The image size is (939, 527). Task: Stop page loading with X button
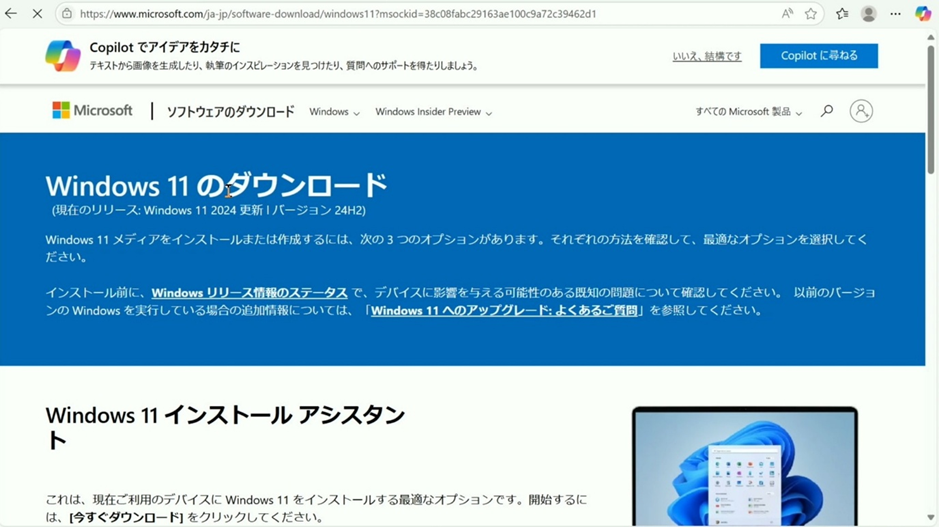[37, 14]
